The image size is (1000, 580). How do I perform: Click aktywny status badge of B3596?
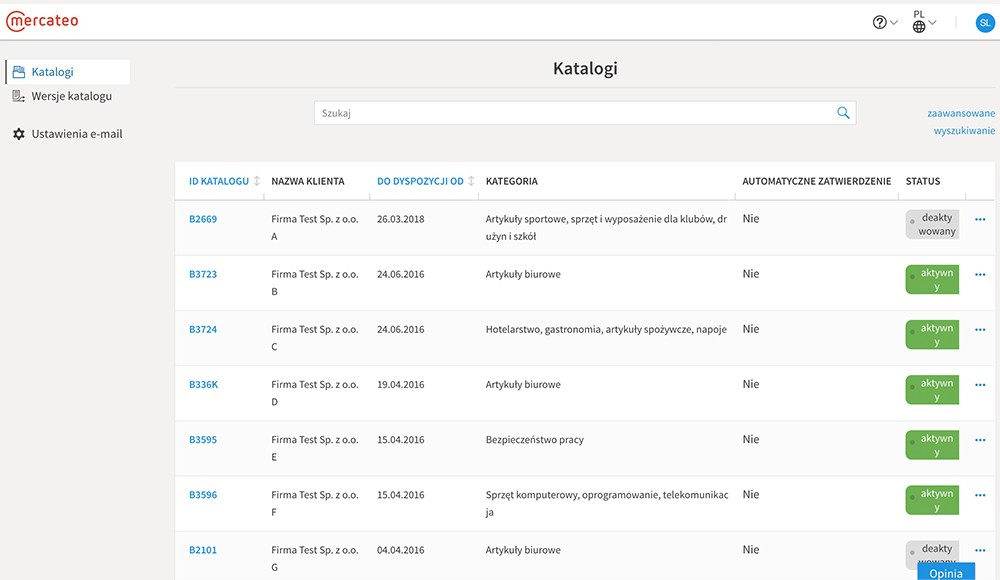[932, 500]
